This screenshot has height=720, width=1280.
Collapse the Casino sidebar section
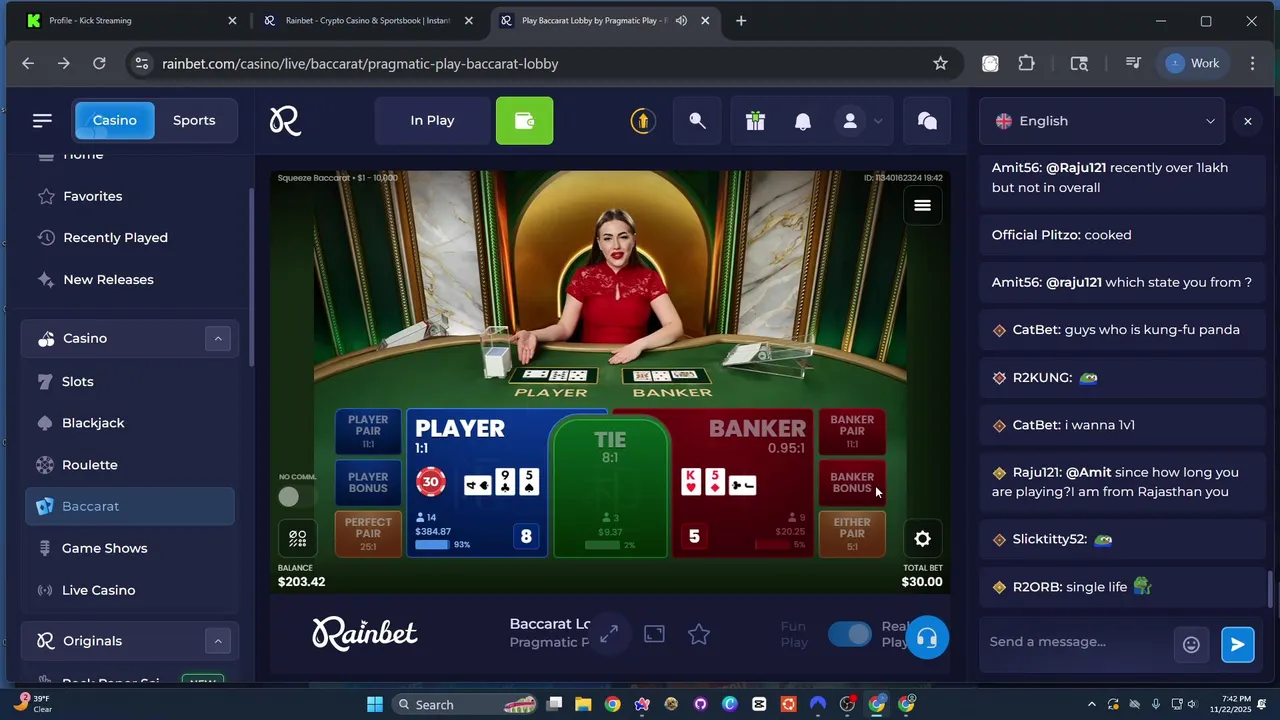pyautogui.click(x=218, y=338)
